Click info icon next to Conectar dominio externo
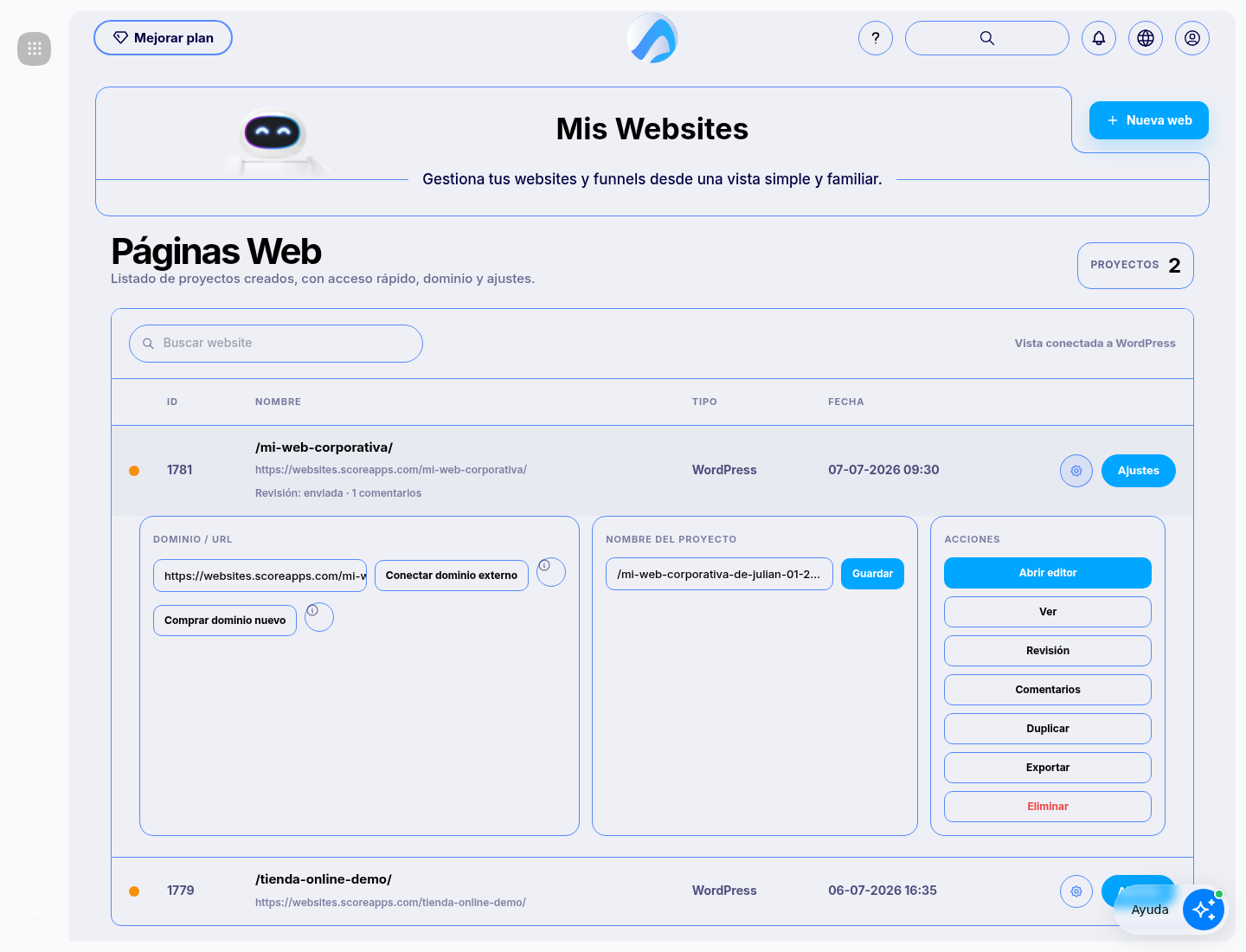Image resolution: width=1246 pixels, height=952 pixels. click(x=551, y=572)
